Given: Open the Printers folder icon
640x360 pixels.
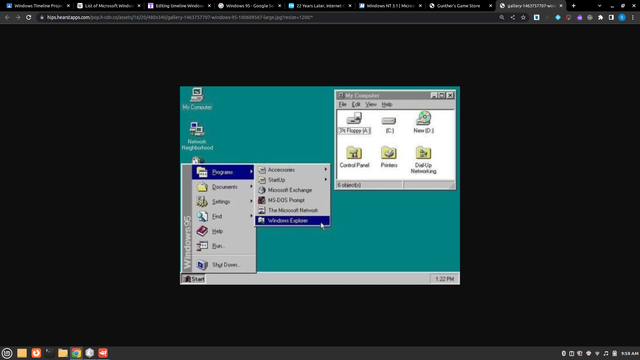Looking at the screenshot, I should 389,157.
